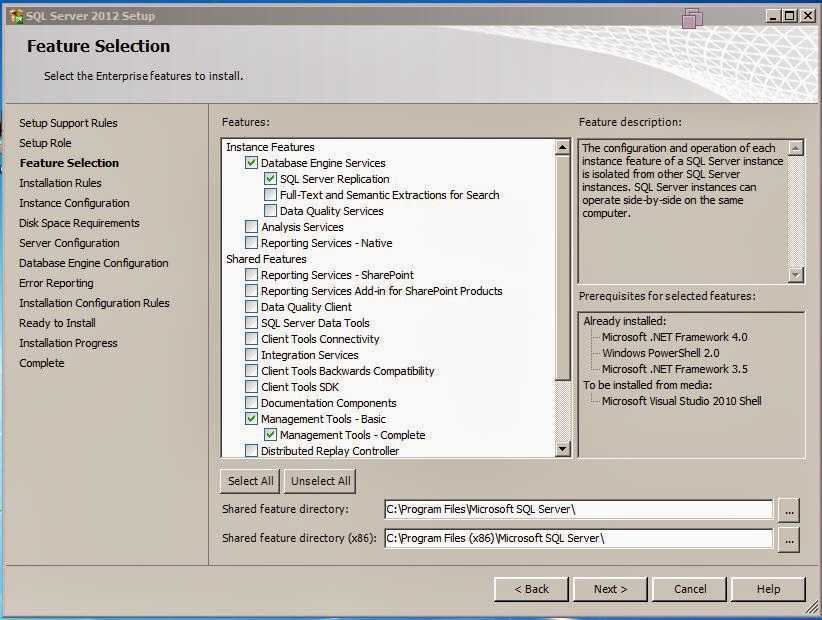Click Database Engine Configuration step
The image size is (822, 620).
click(94, 263)
